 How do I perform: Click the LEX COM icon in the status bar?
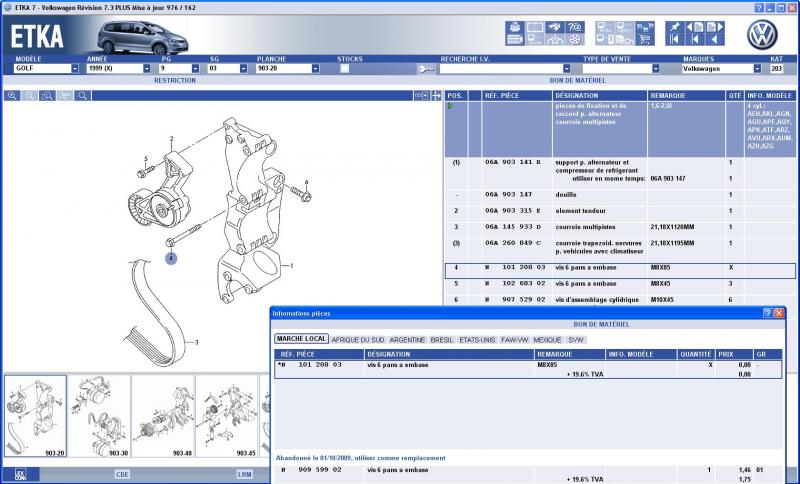click(x=20, y=474)
